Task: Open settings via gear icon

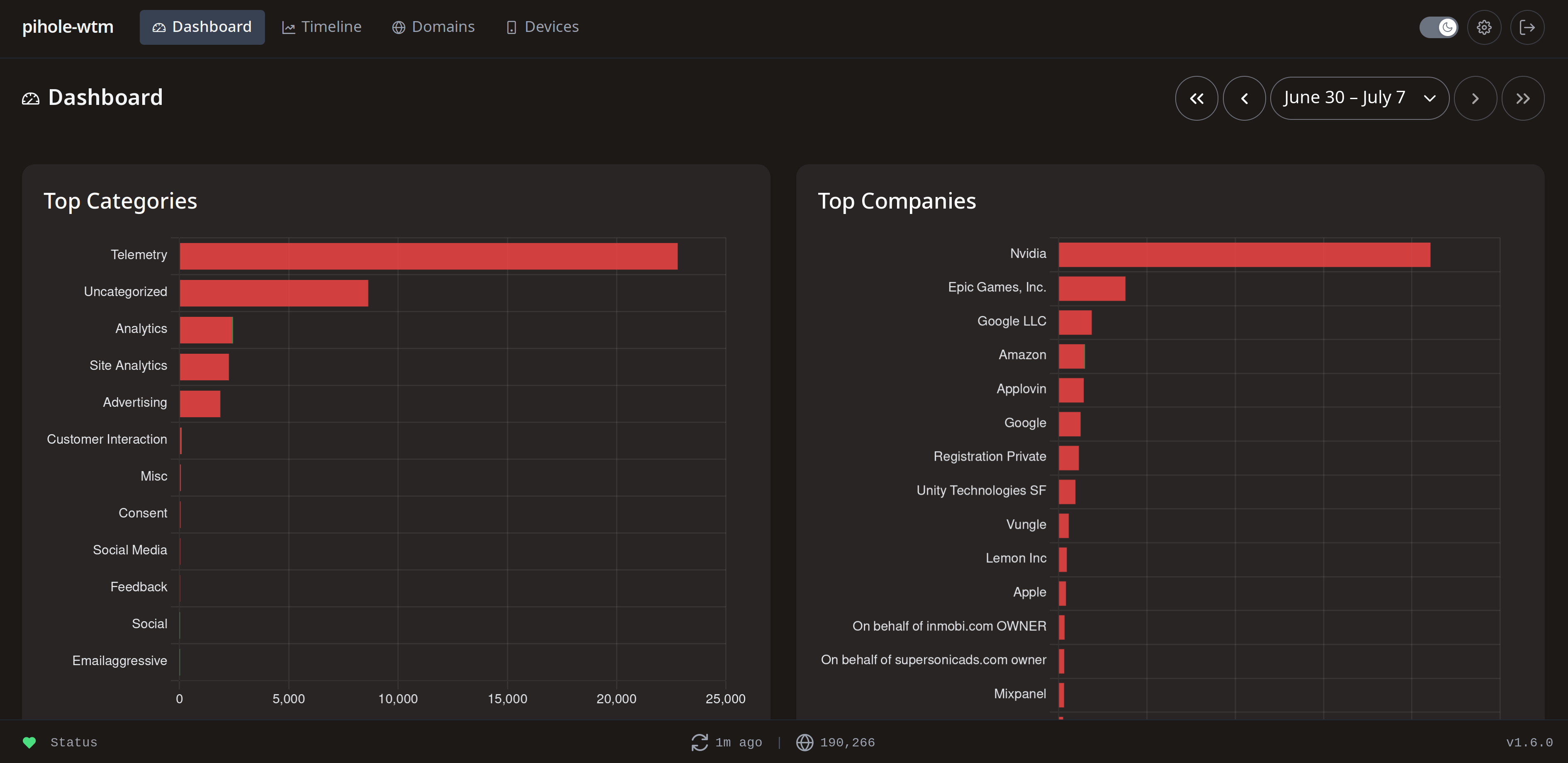Action: coord(1484,27)
